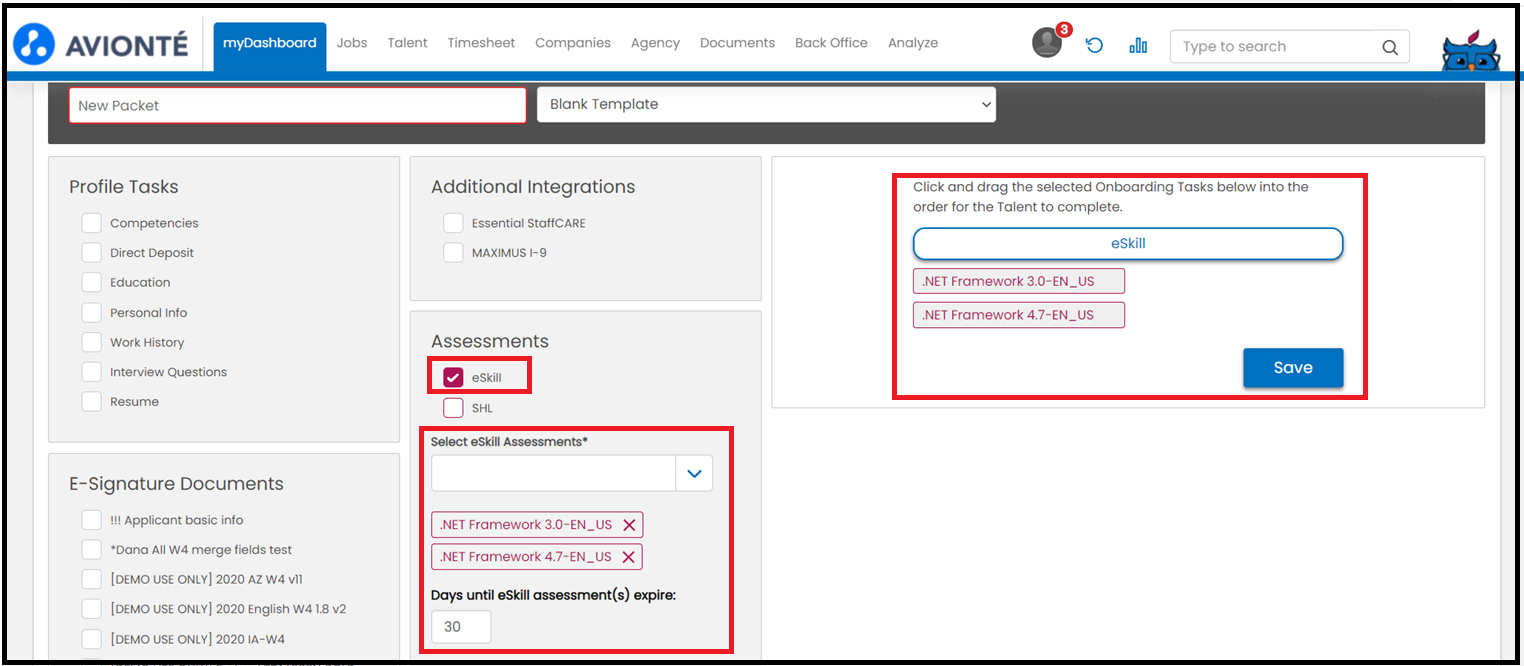
Task: Uncheck the eSkill assessment
Action: [x=453, y=377]
